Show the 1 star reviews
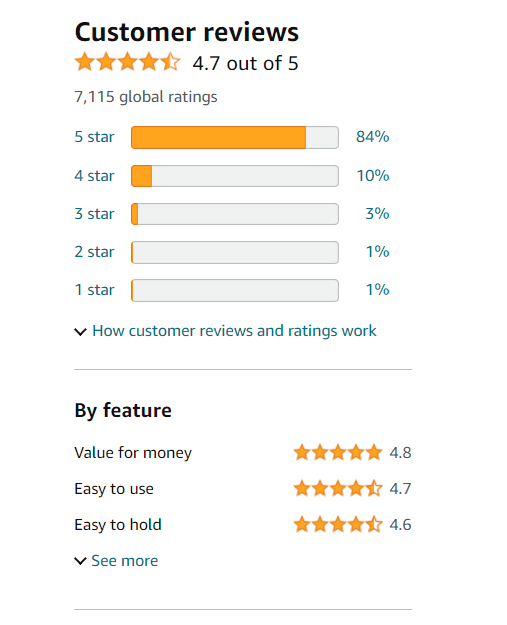This screenshot has width=507, height=625. pyautogui.click(x=94, y=290)
